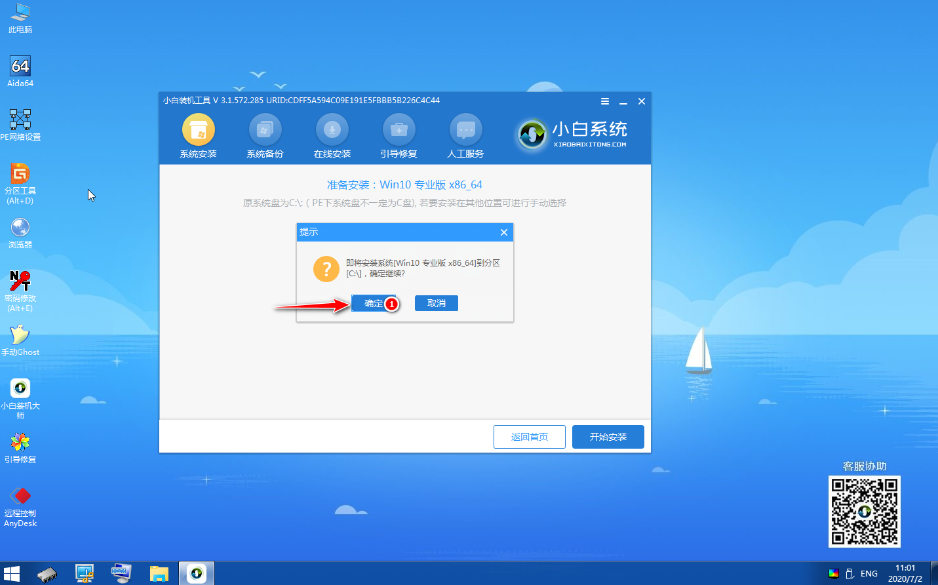
Task: Click the 返回首页 button
Action: pyautogui.click(x=529, y=437)
